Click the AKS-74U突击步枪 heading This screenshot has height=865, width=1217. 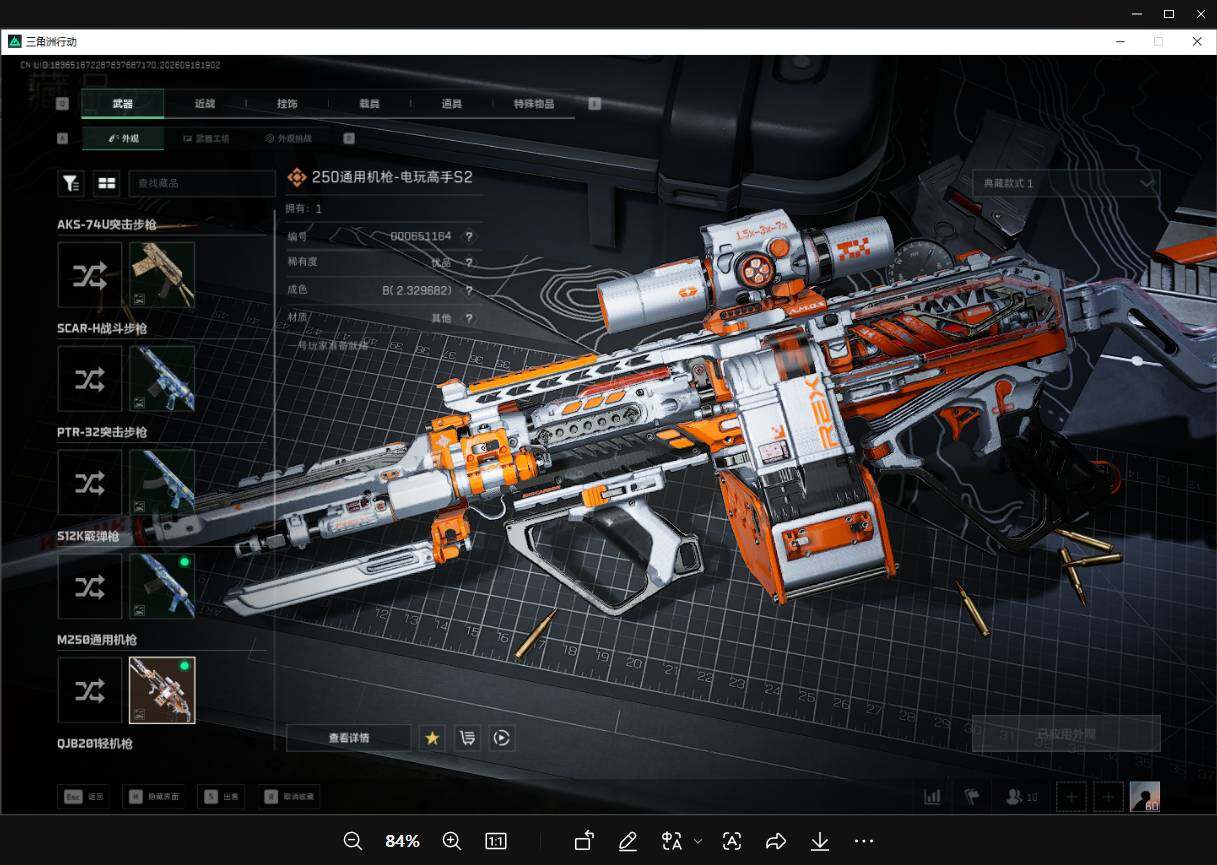pyautogui.click(x=107, y=225)
